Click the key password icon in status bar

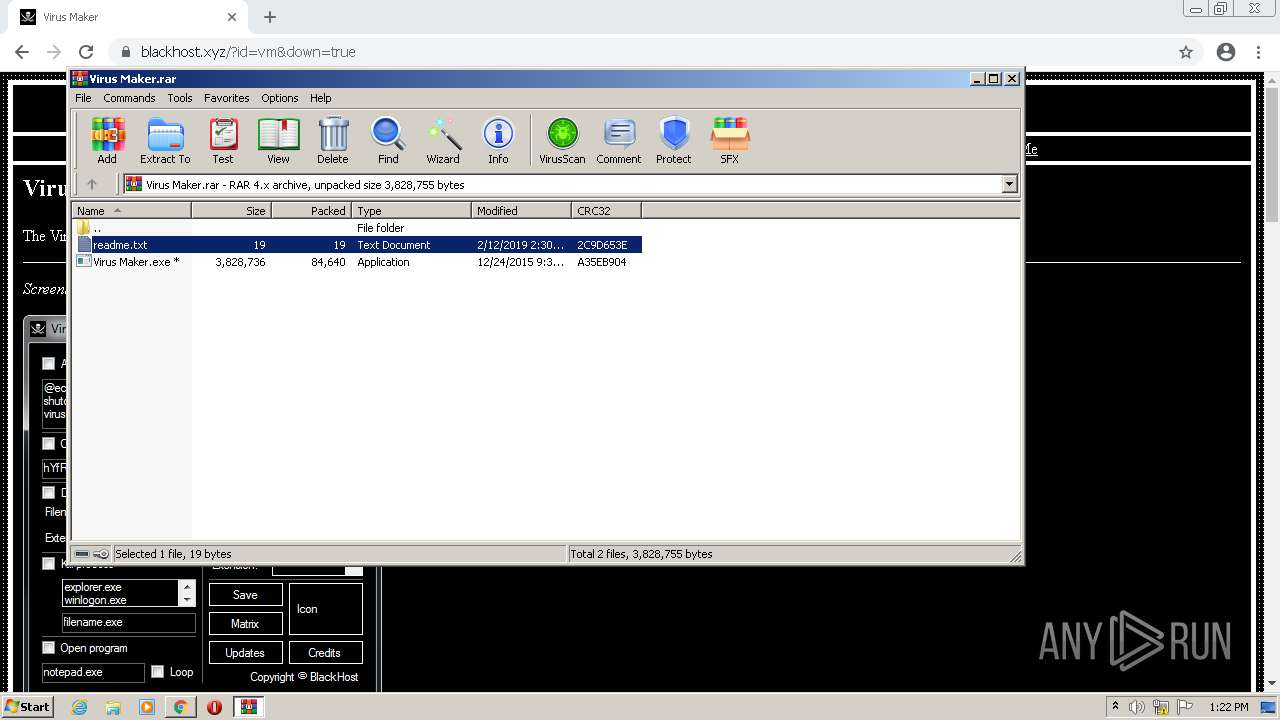[x=101, y=554]
